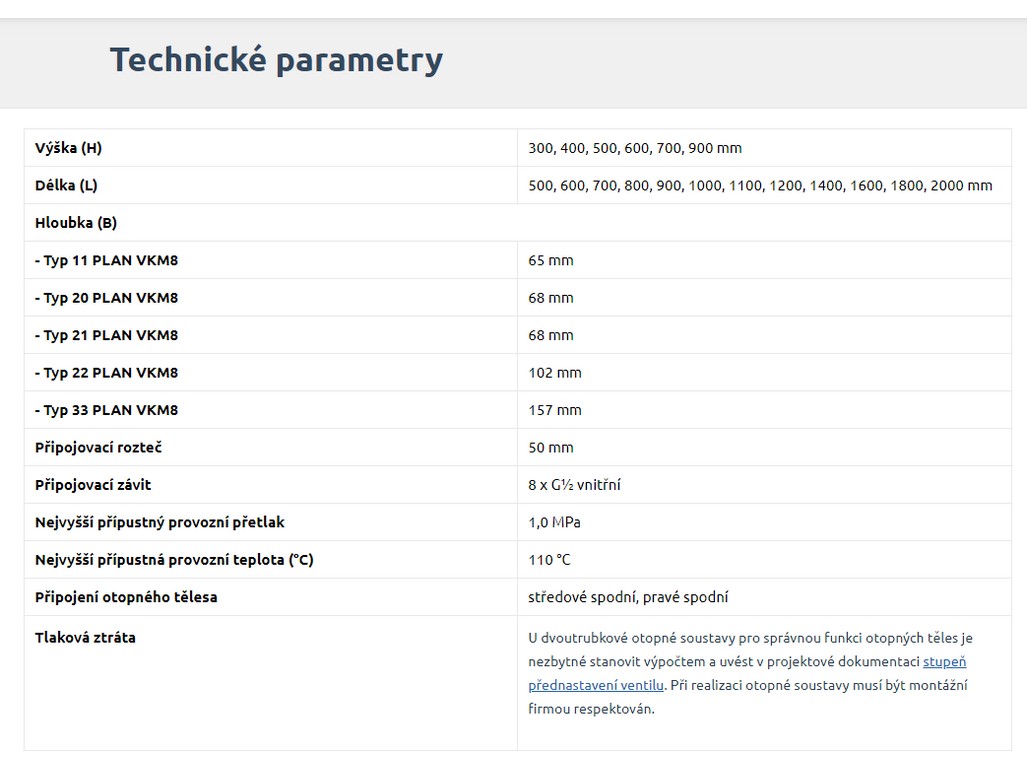
Task: Click the 'Typ 22 PLAN VKM8' row
Action: (x=107, y=373)
